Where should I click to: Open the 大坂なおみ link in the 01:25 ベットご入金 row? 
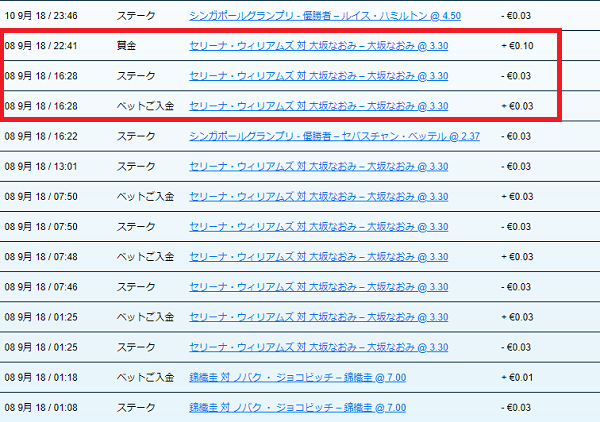[319, 317]
